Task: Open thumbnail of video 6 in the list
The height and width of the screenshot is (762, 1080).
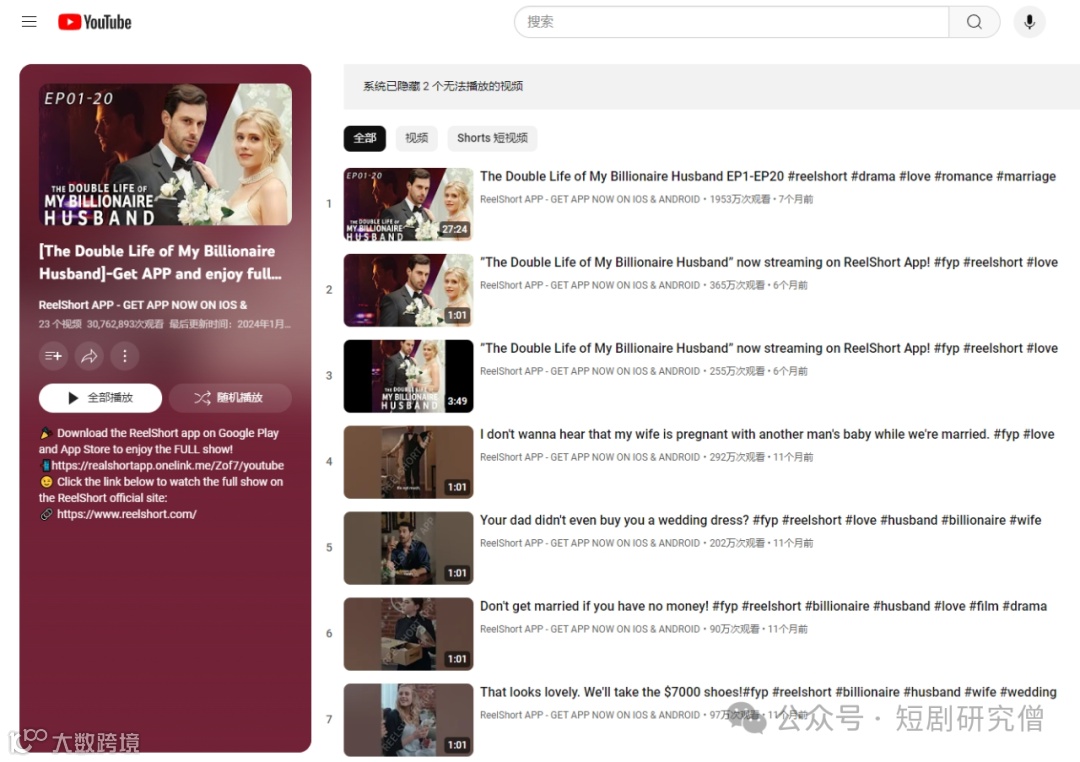Action: pyautogui.click(x=408, y=634)
